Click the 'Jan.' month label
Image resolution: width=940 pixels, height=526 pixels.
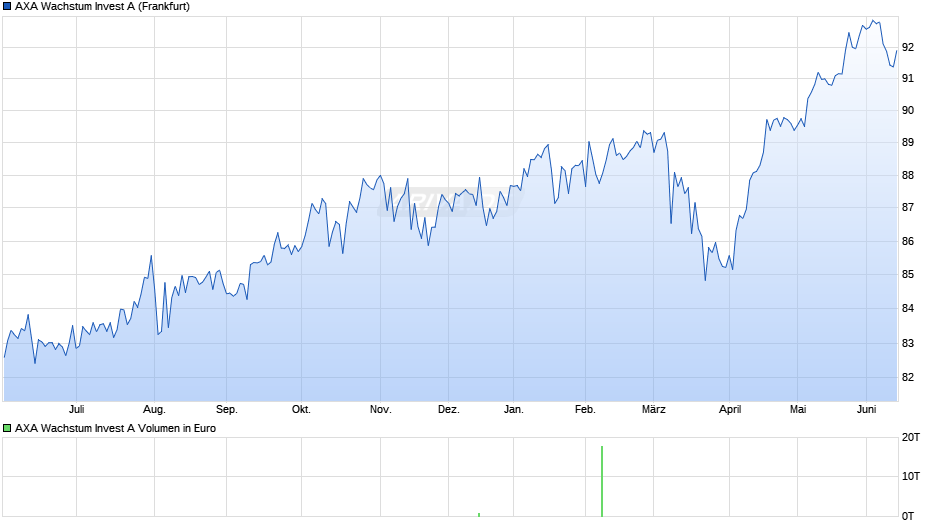(514, 410)
